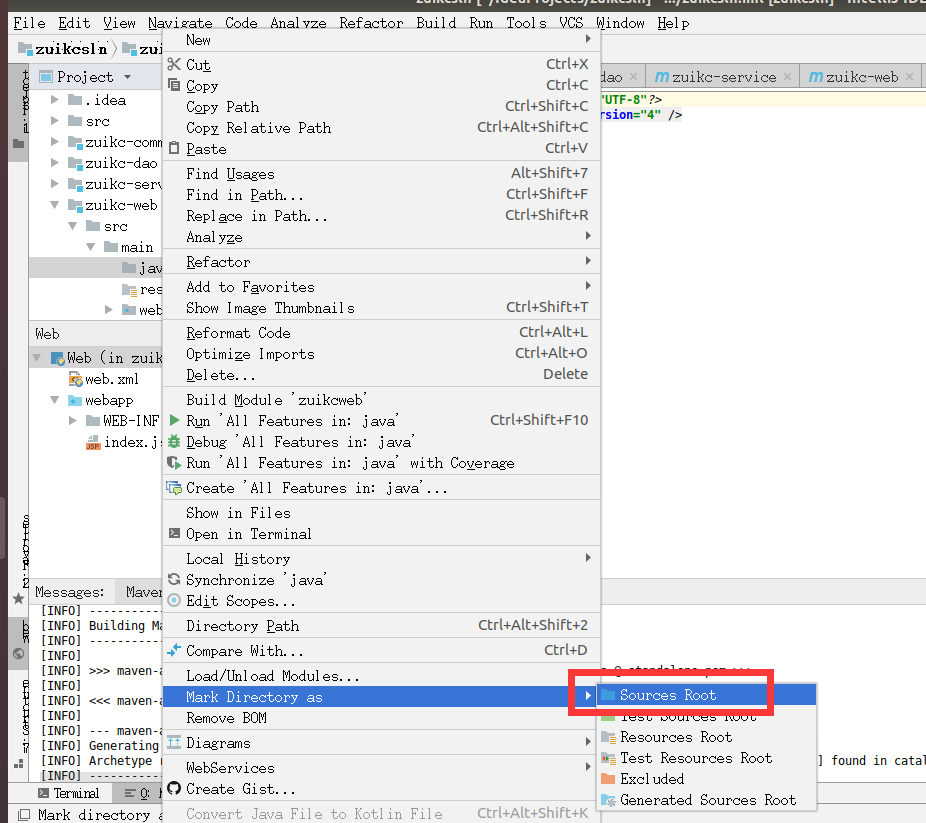Select Resources Root in submenu

(707, 737)
